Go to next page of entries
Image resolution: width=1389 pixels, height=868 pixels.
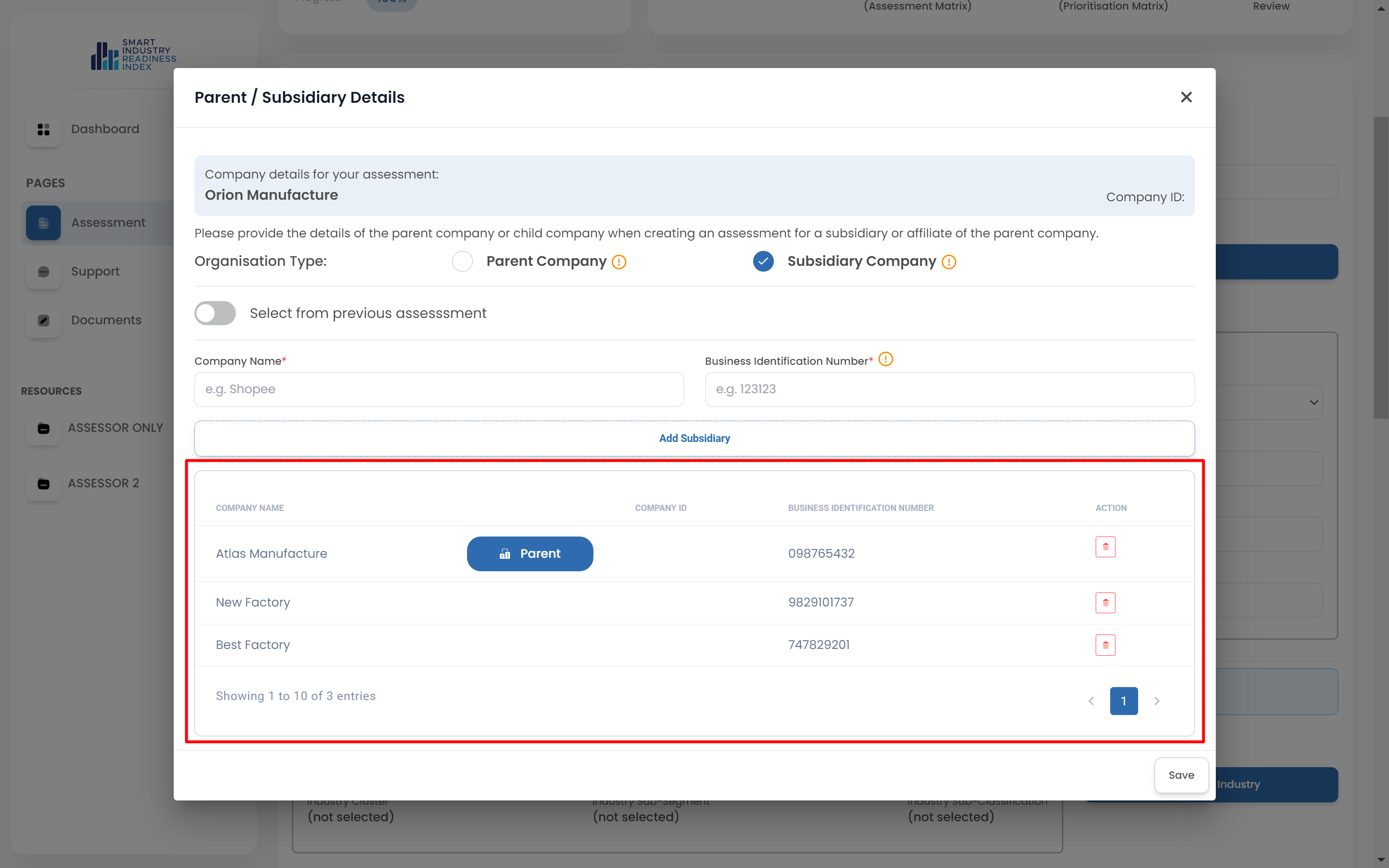tap(1156, 701)
